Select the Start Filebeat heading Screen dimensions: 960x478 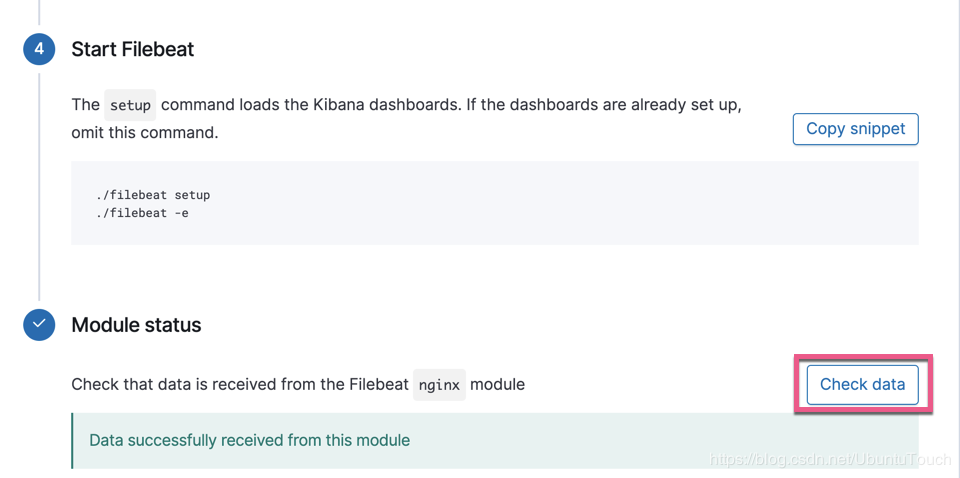click(x=133, y=49)
